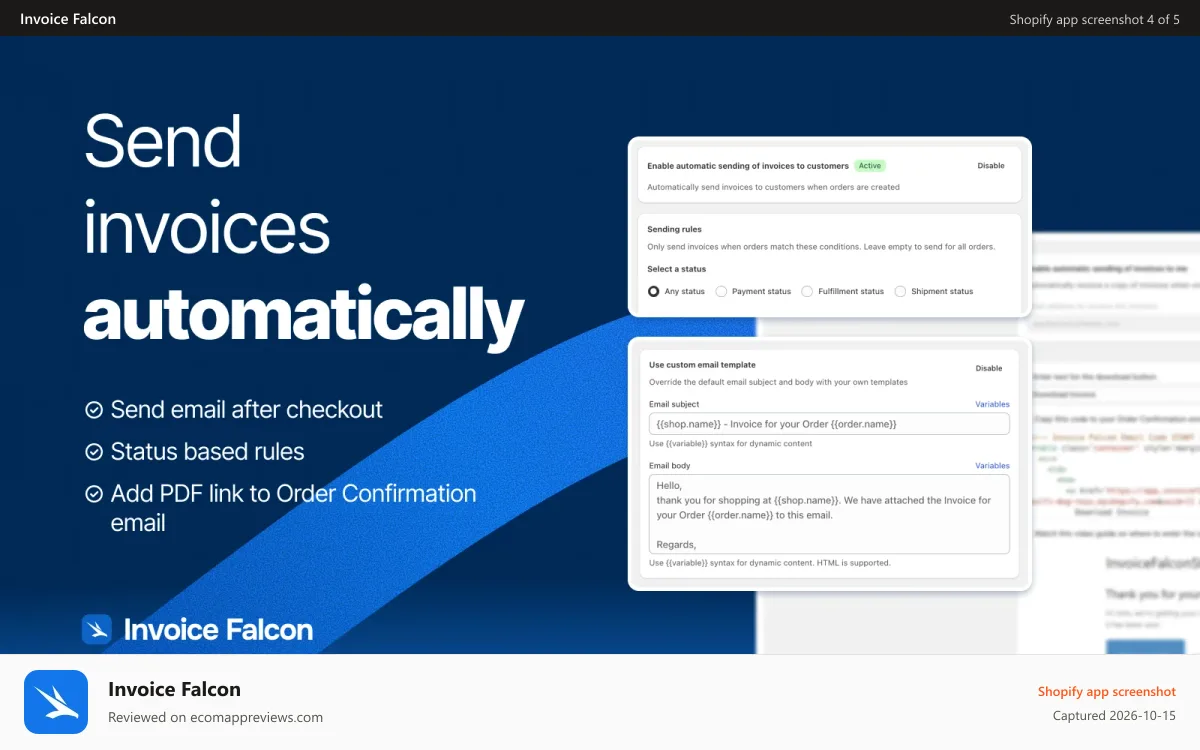This screenshot has width=1200, height=750.
Task: Click the Invoice Falcon app icon in footer
Action: coord(56,702)
